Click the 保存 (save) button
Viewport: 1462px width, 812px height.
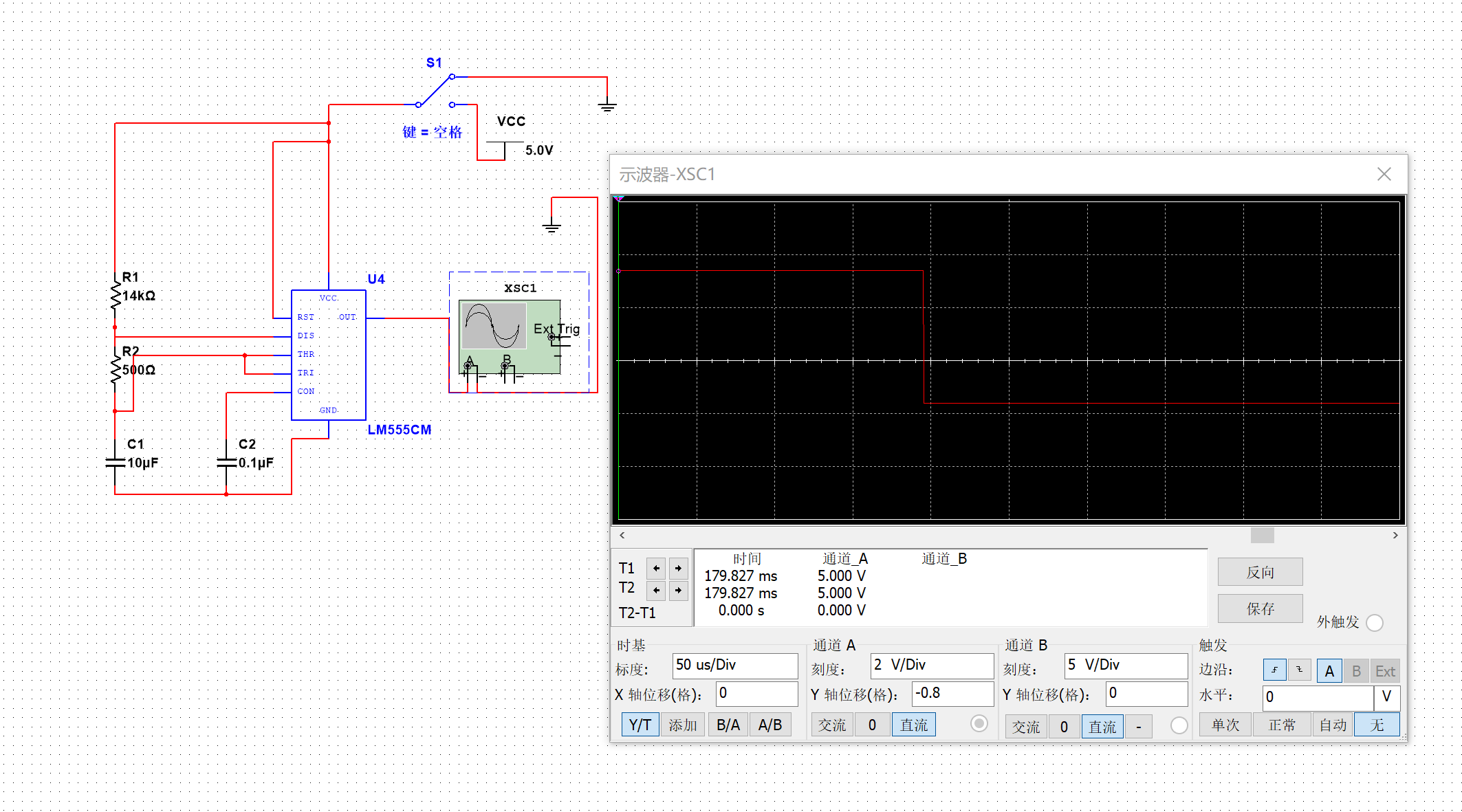tap(1260, 608)
